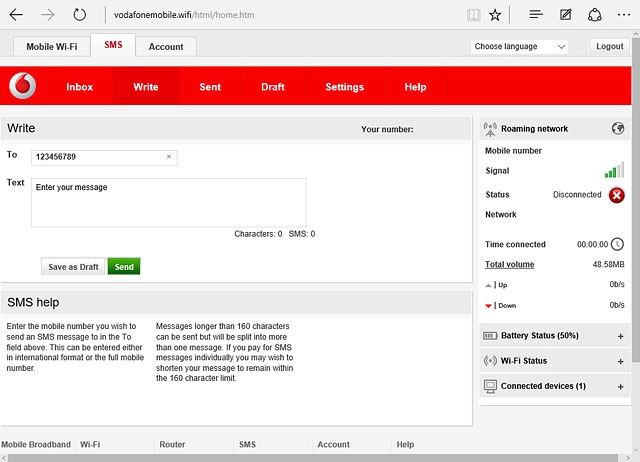The height and width of the screenshot is (462, 640).
Task: Expand the Connected devices section
Action: point(620,386)
